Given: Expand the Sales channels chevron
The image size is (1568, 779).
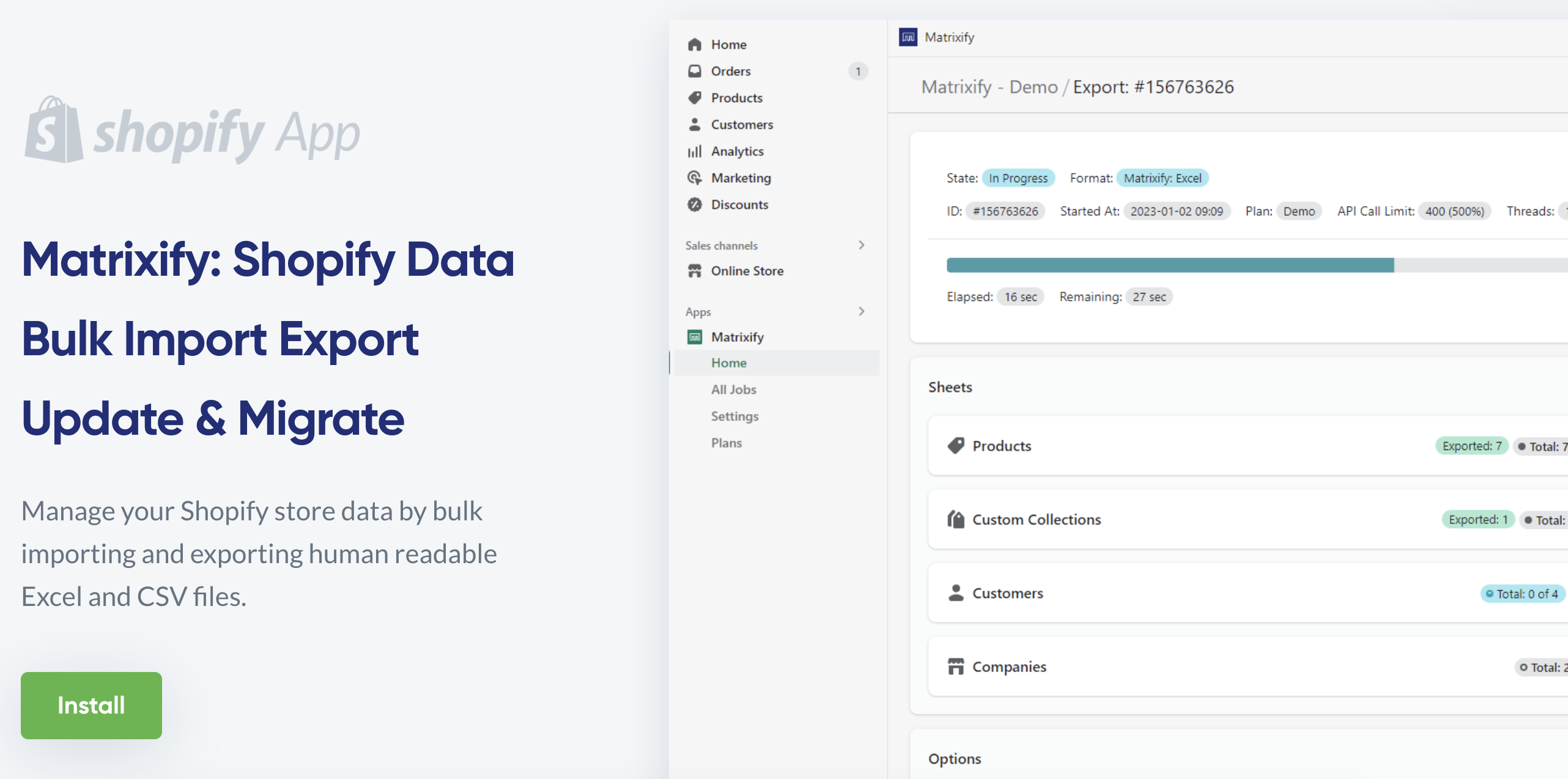Looking at the screenshot, I should tap(861, 245).
